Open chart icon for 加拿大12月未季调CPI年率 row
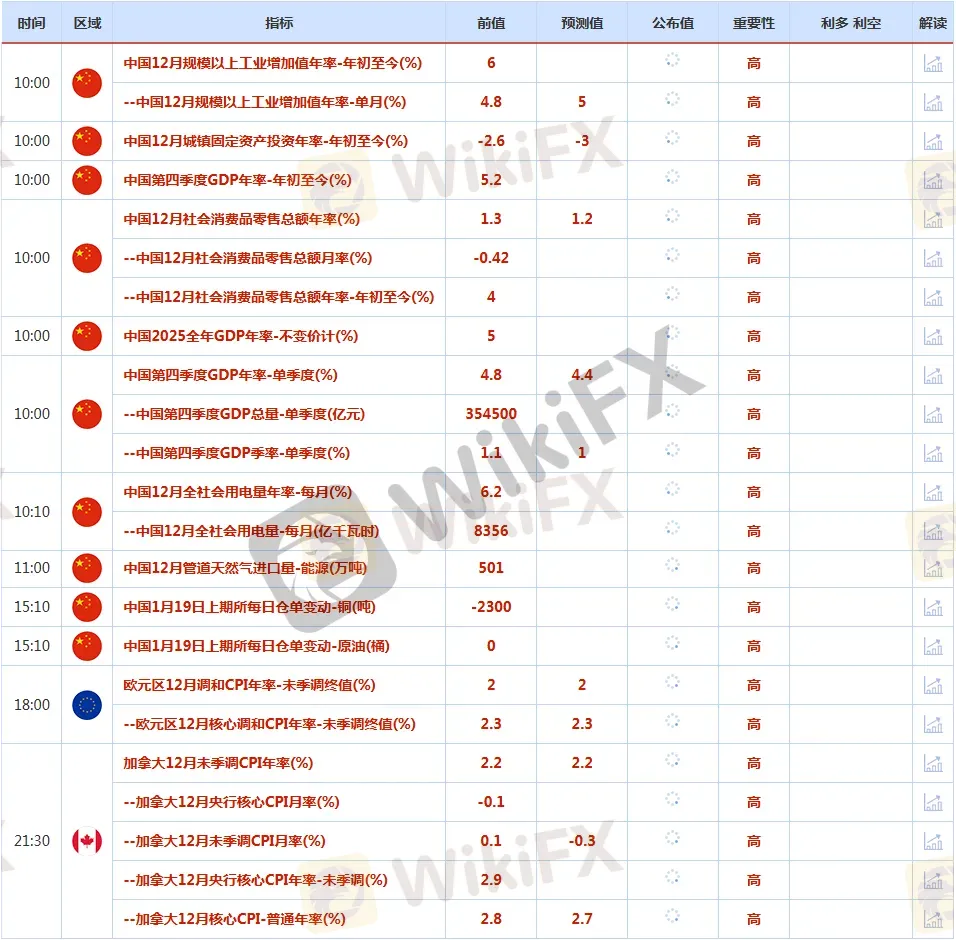The image size is (956, 940). [933, 763]
